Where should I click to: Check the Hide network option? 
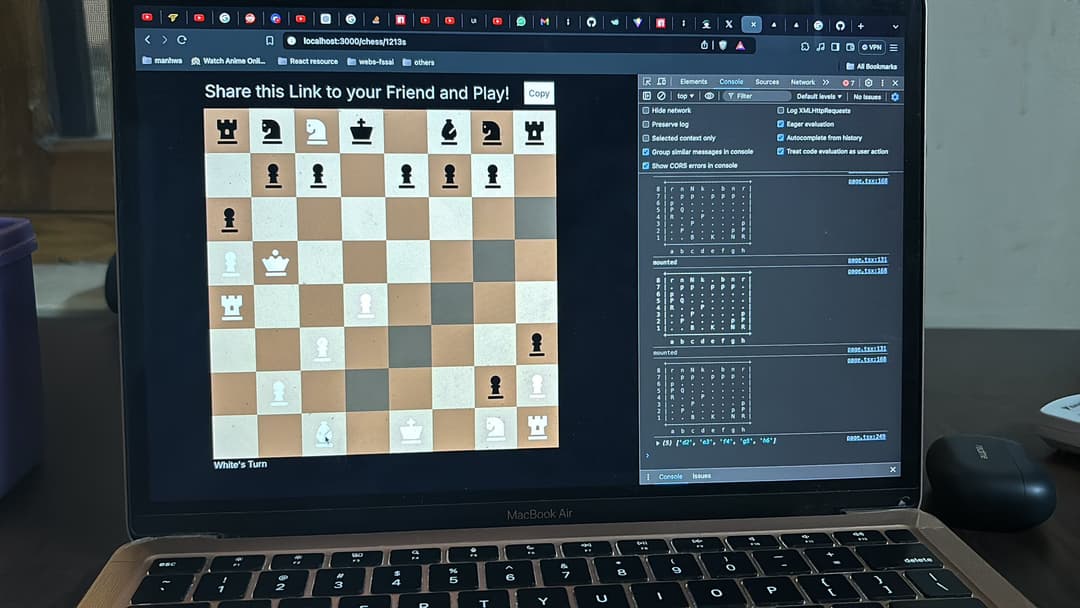[645, 110]
